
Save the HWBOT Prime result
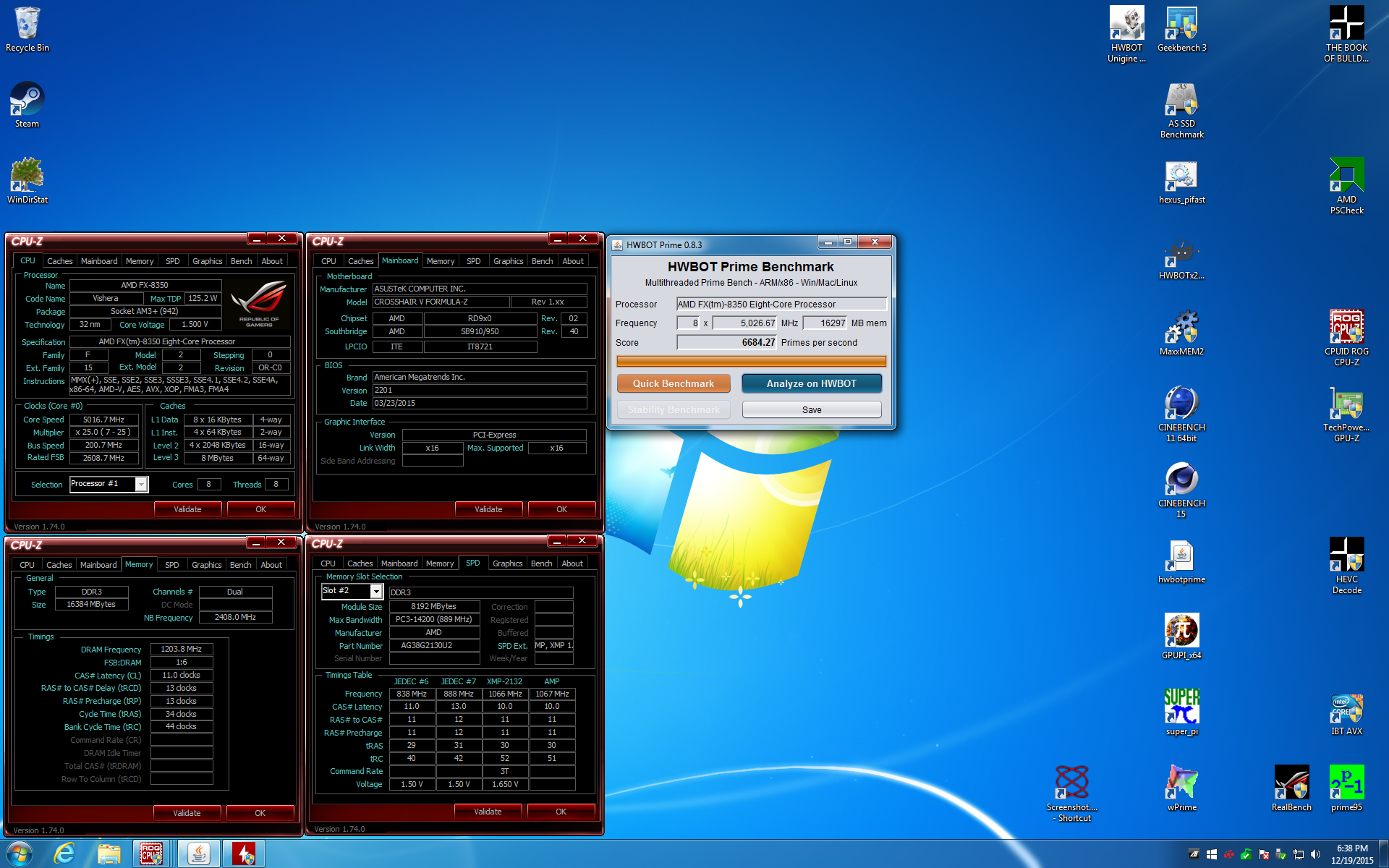pyautogui.click(x=812, y=409)
